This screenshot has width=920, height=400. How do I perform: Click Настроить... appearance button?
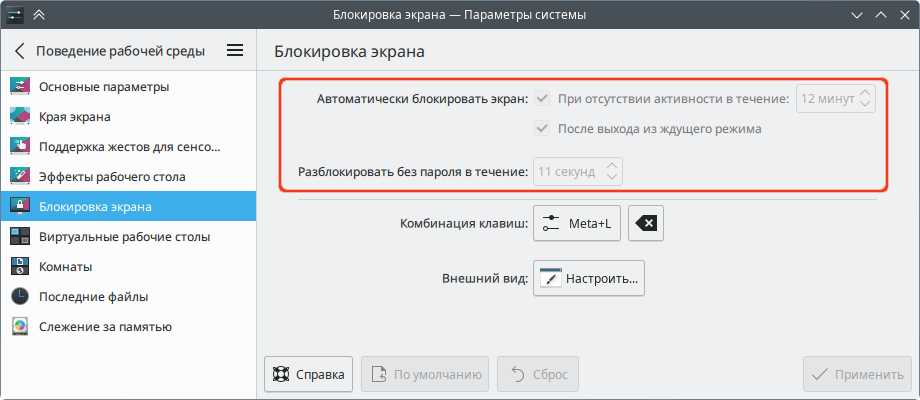click(x=588, y=278)
